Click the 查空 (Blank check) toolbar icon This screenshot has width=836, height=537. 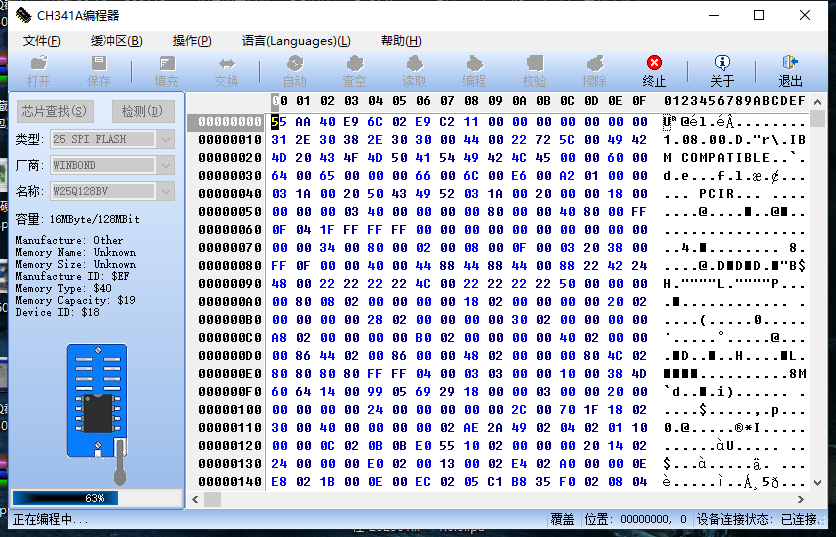point(354,70)
